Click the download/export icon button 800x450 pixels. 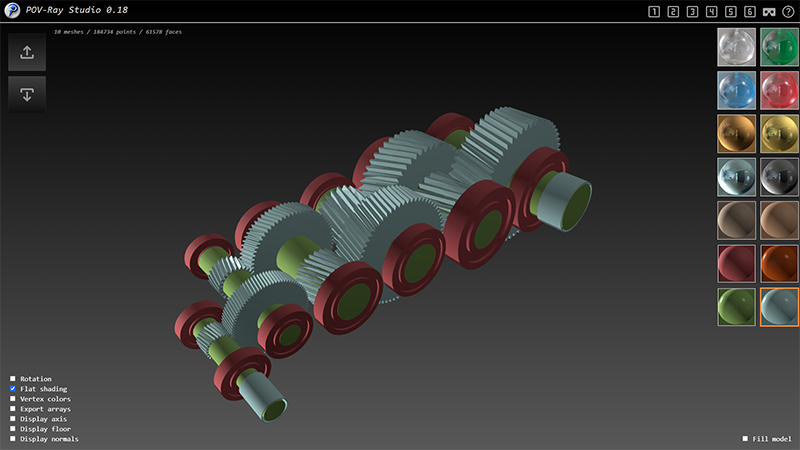(27, 94)
